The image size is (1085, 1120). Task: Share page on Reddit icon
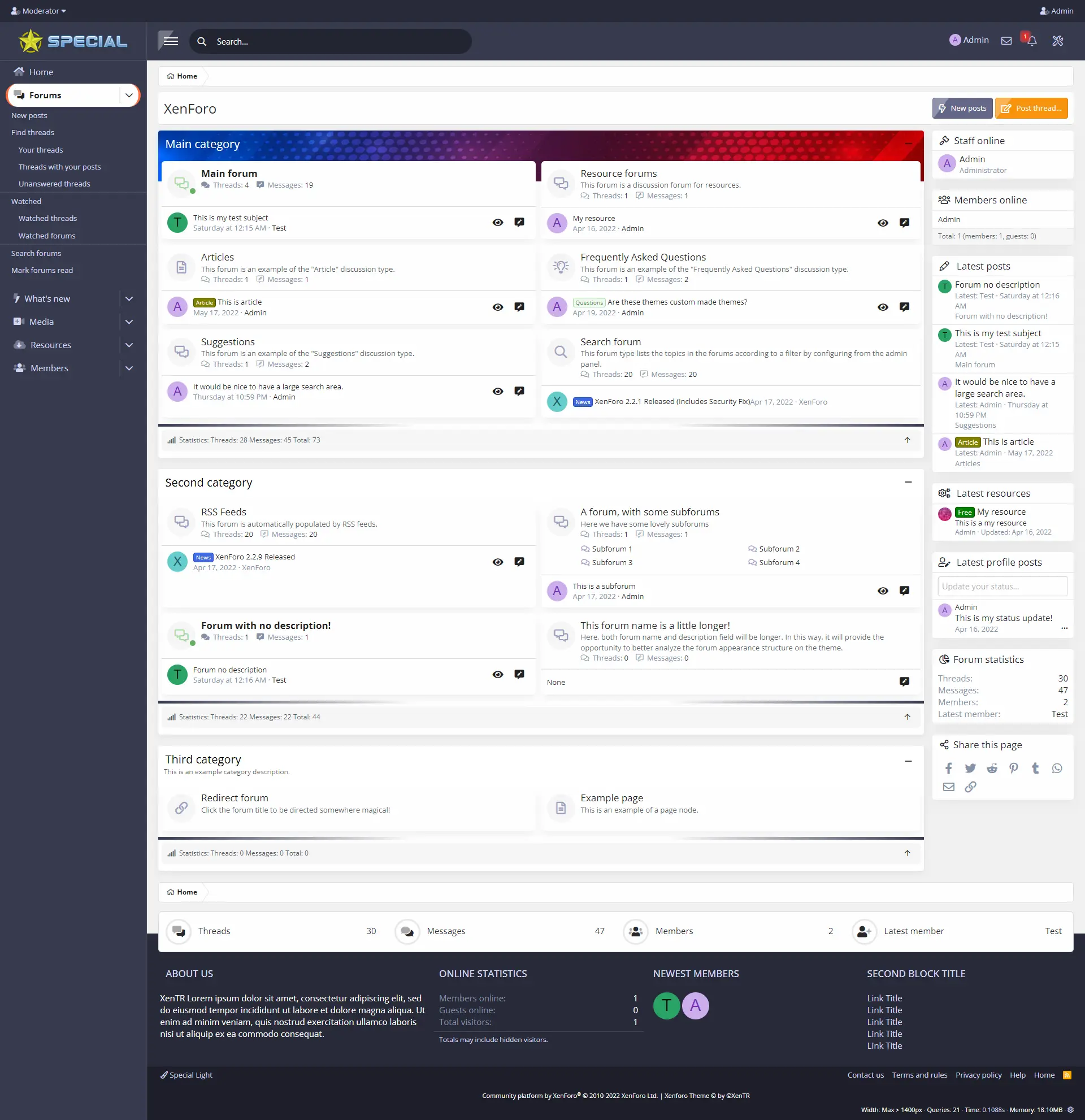pyautogui.click(x=992, y=769)
